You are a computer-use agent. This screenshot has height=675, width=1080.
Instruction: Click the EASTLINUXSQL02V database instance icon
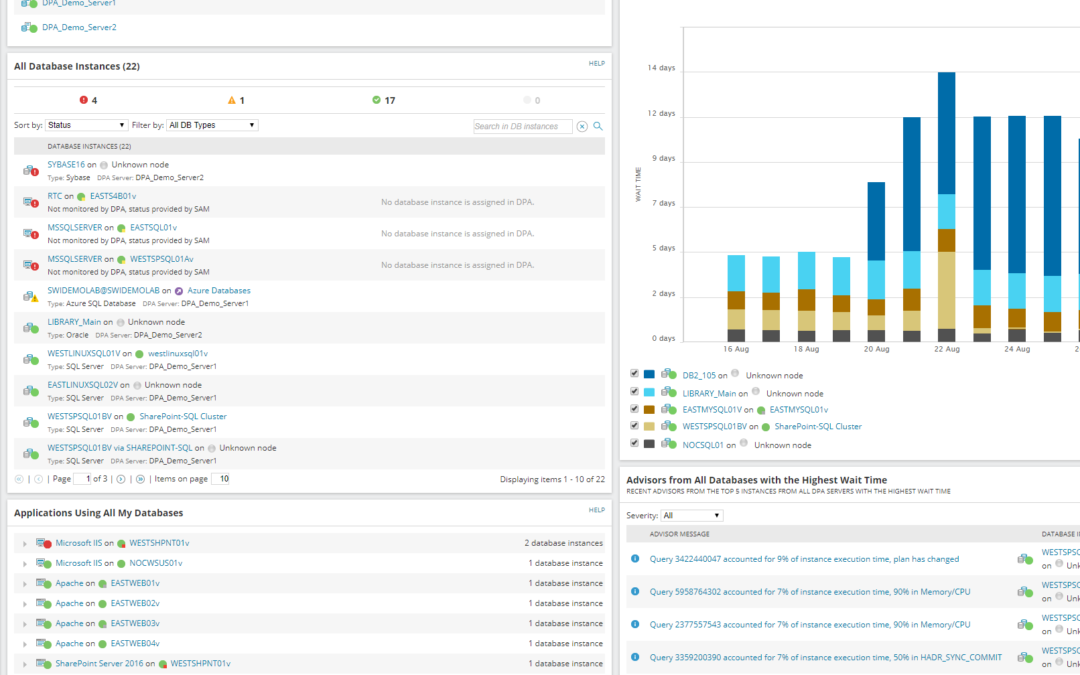30,391
